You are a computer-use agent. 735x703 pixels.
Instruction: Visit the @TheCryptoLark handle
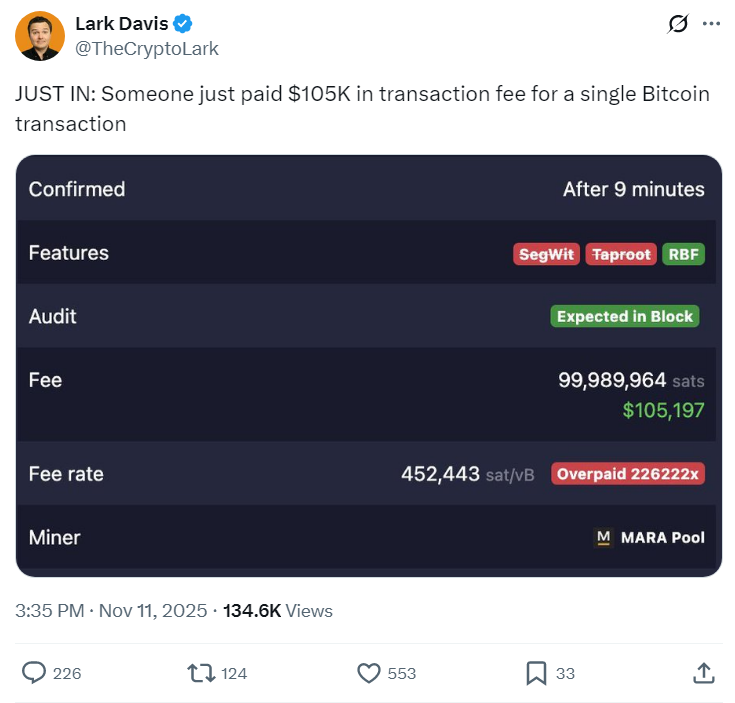147,48
